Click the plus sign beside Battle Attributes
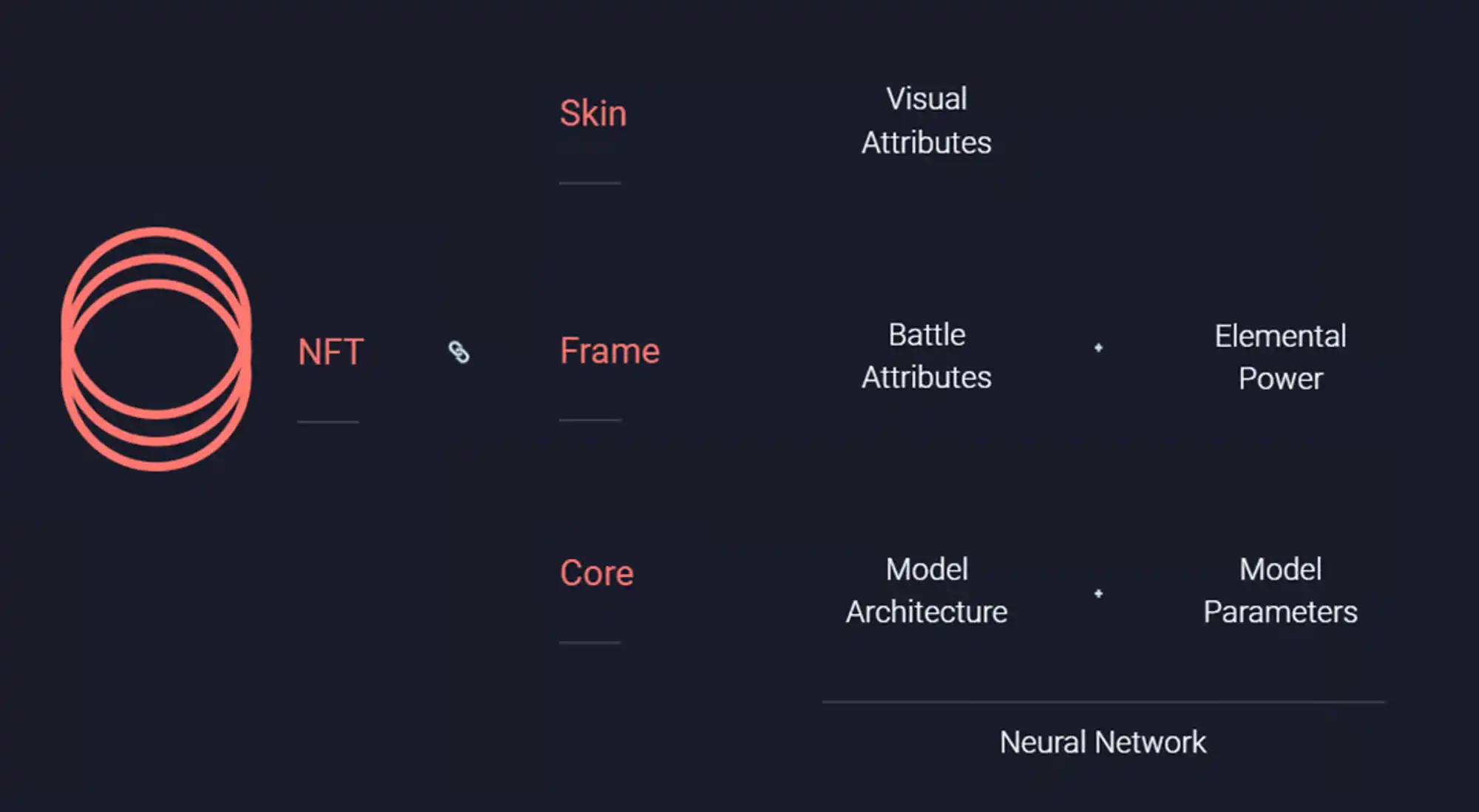Screen dimensions: 1479x812 pyautogui.click(x=1098, y=348)
